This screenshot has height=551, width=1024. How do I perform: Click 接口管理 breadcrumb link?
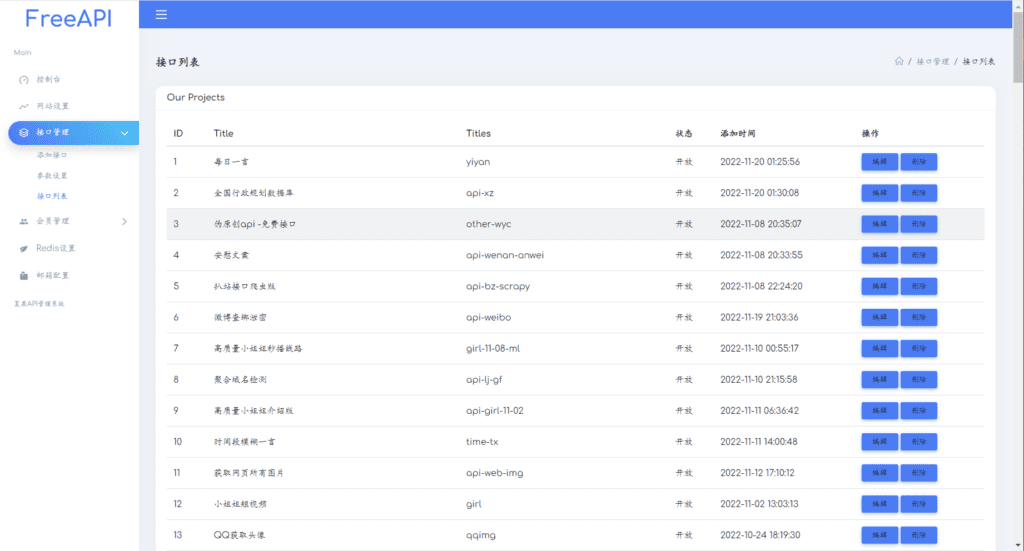click(x=932, y=62)
